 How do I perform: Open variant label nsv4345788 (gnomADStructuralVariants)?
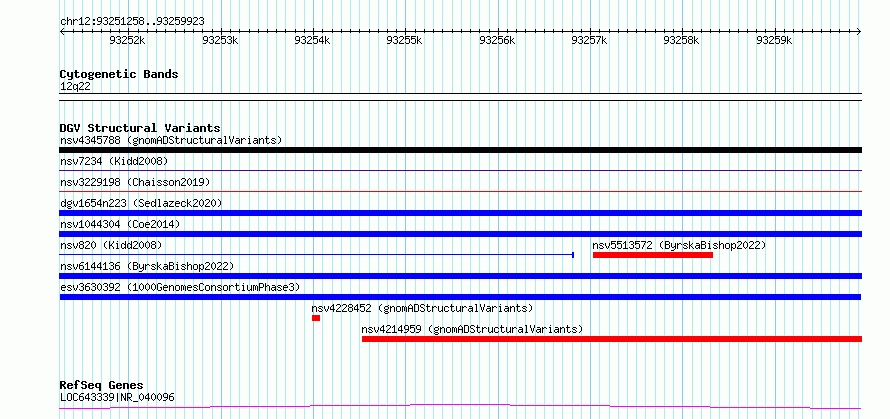click(171, 140)
